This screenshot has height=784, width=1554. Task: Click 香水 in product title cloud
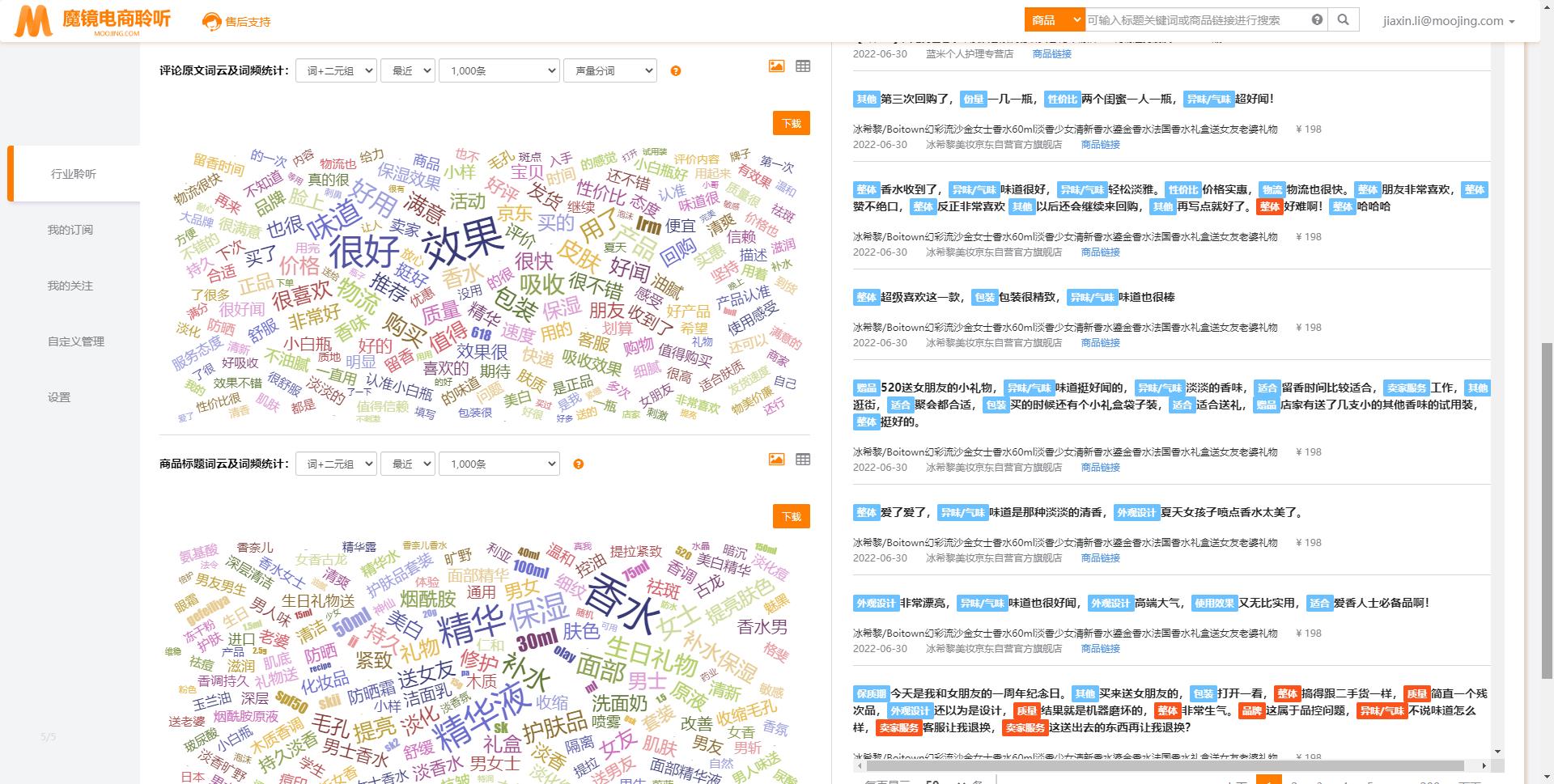click(x=623, y=605)
